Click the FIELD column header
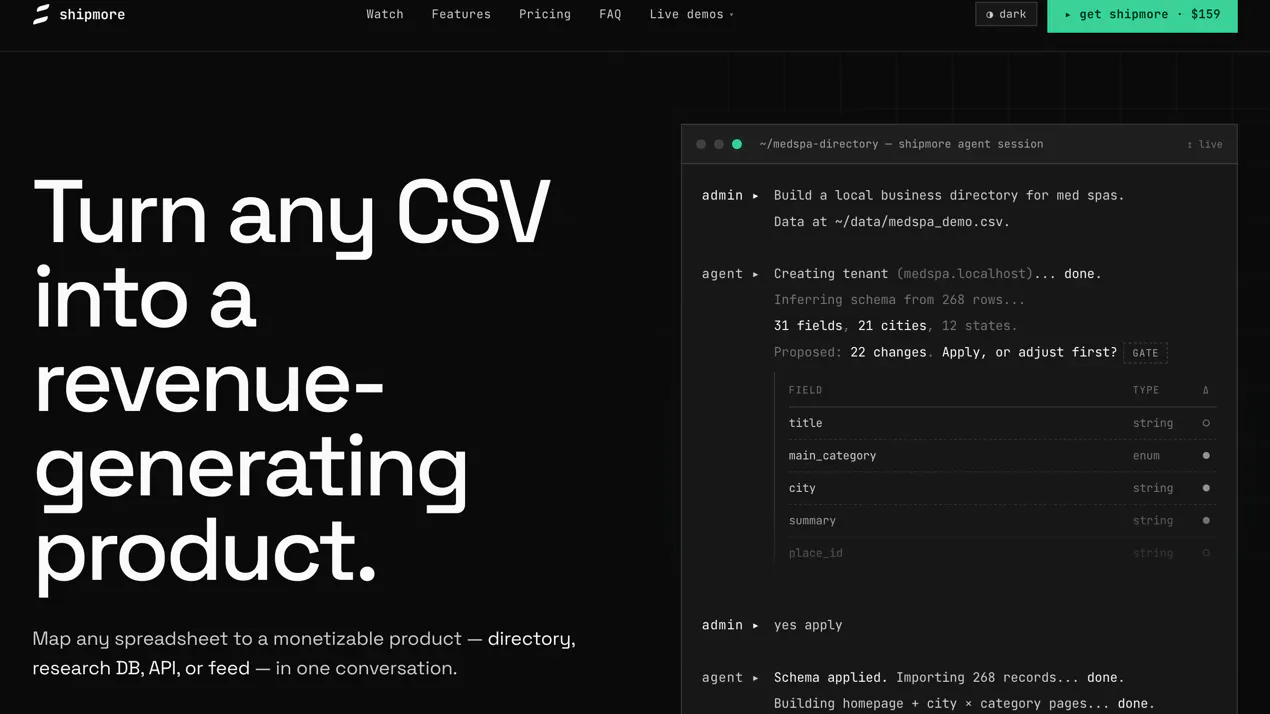 805,390
